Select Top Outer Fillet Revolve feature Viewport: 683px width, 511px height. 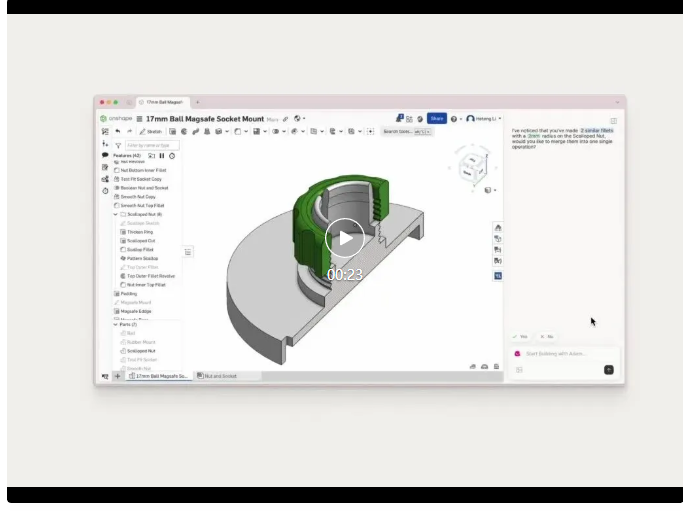coord(148,276)
